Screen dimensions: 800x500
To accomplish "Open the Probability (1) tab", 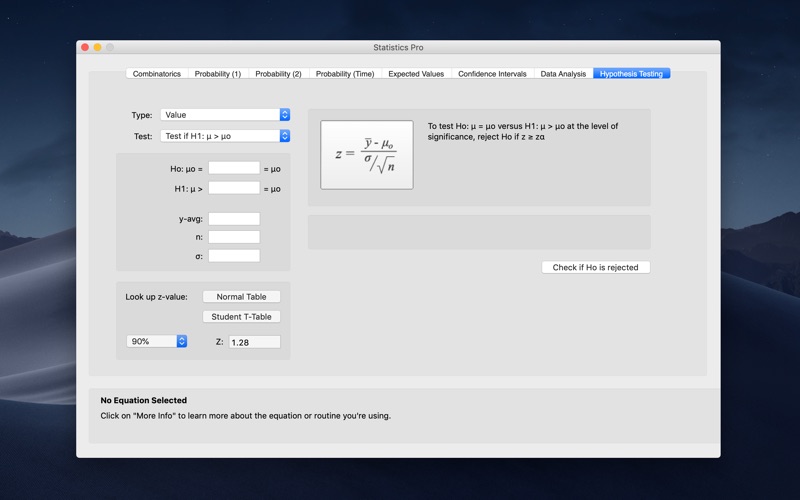I will tap(218, 73).
